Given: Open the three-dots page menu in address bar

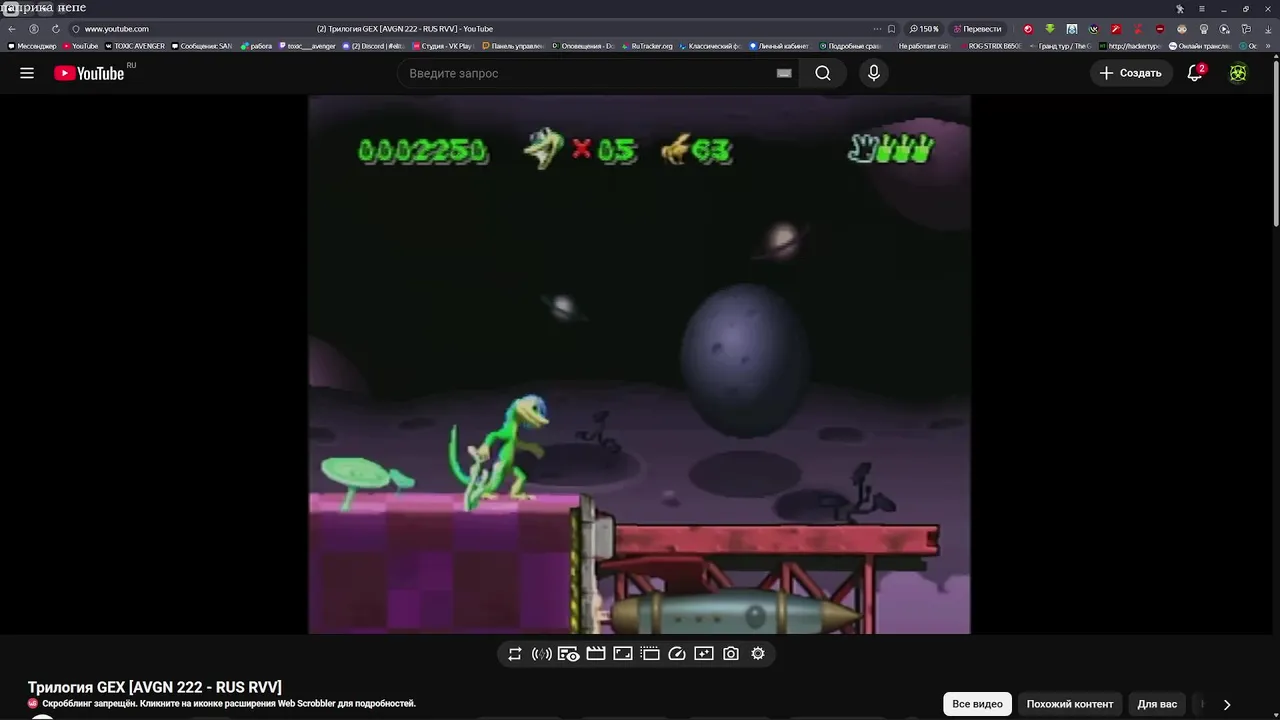Looking at the screenshot, I should tap(877, 29).
